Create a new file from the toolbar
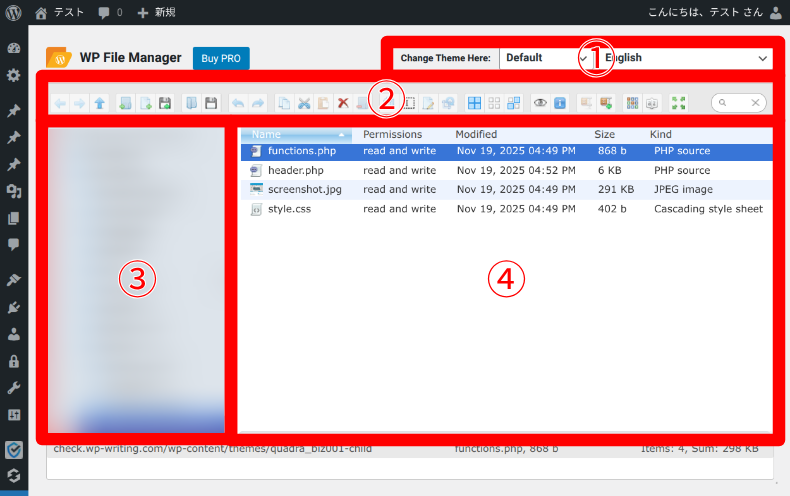 click(146, 103)
